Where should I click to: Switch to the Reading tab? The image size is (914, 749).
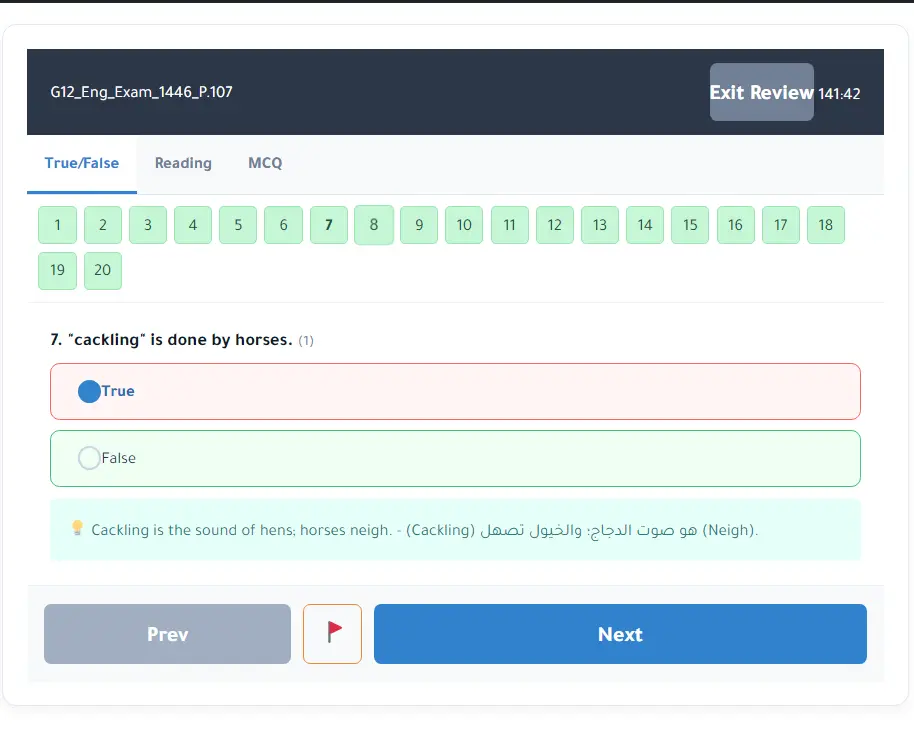(183, 163)
